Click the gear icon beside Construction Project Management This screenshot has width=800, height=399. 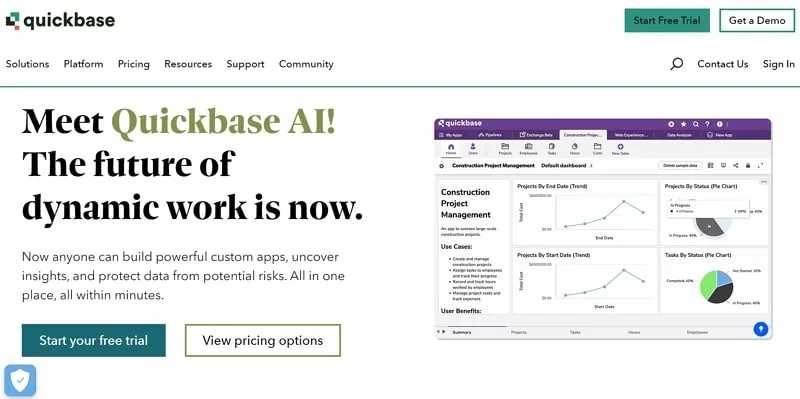pyautogui.click(x=441, y=166)
